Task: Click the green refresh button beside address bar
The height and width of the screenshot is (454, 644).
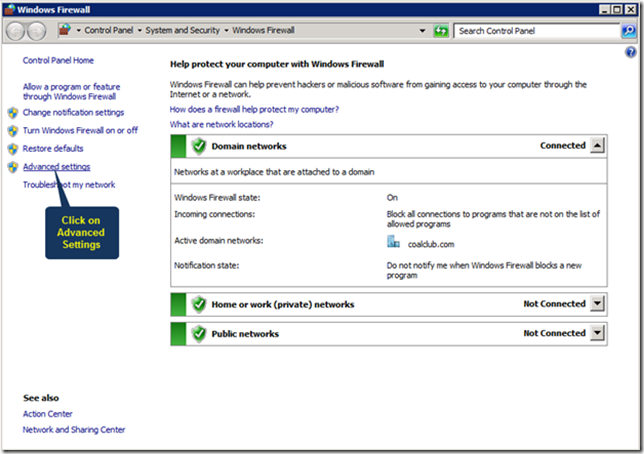Action: tap(441, 31)
